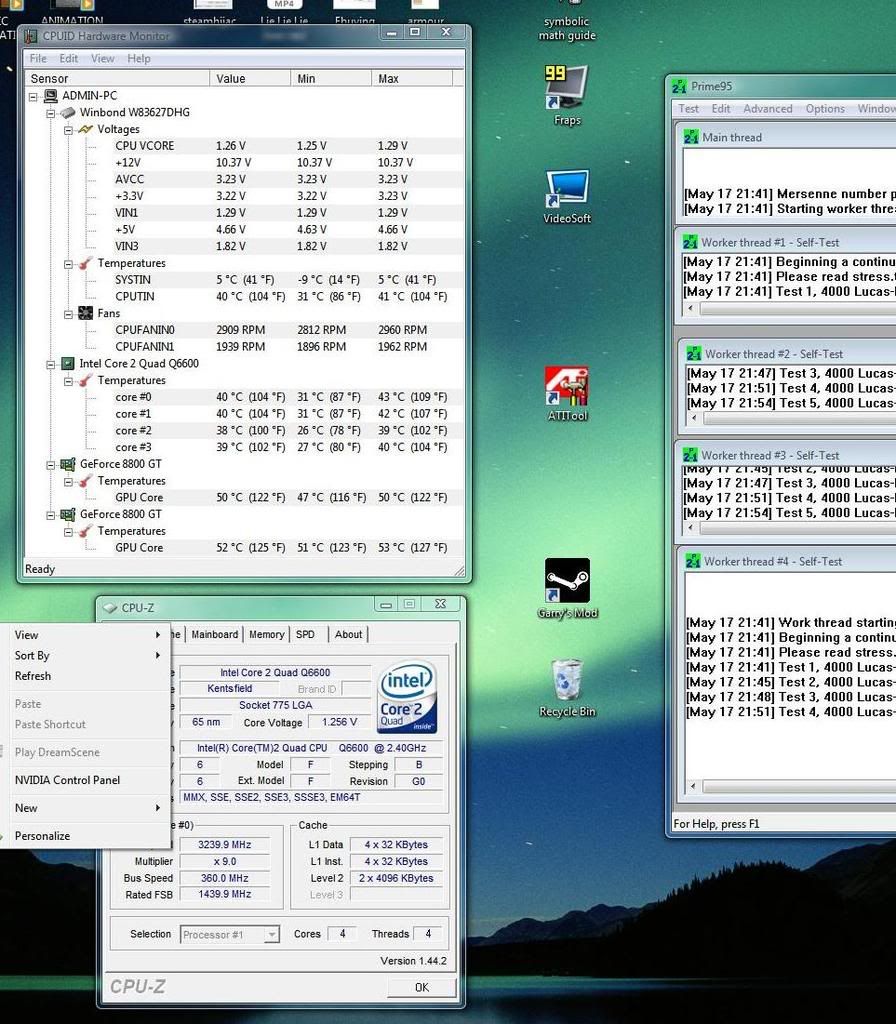Click the Prime95 title bar icon
Viewport: 896px width, 1024px height.
point(679,86)
